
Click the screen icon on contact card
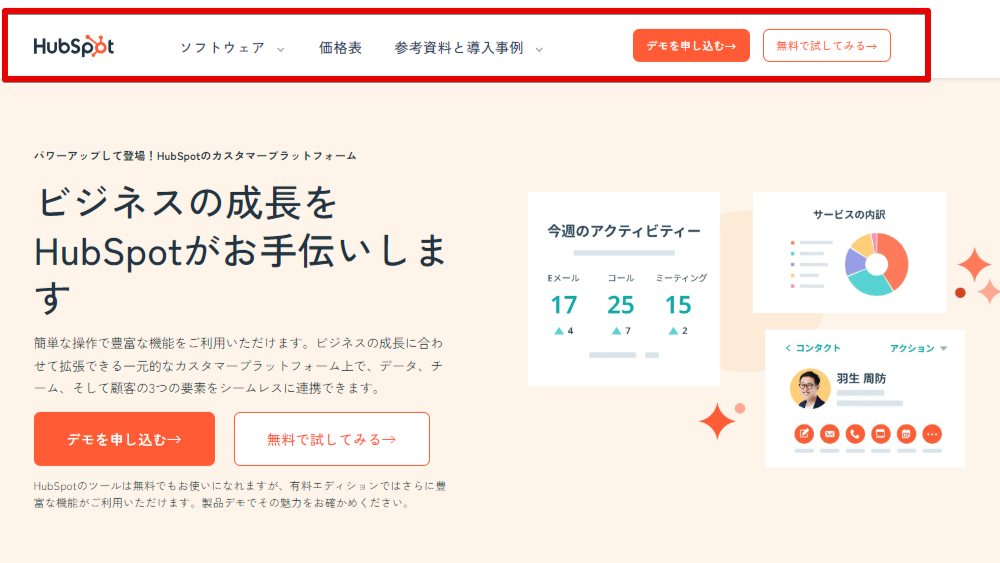click(x=881, y=434)
